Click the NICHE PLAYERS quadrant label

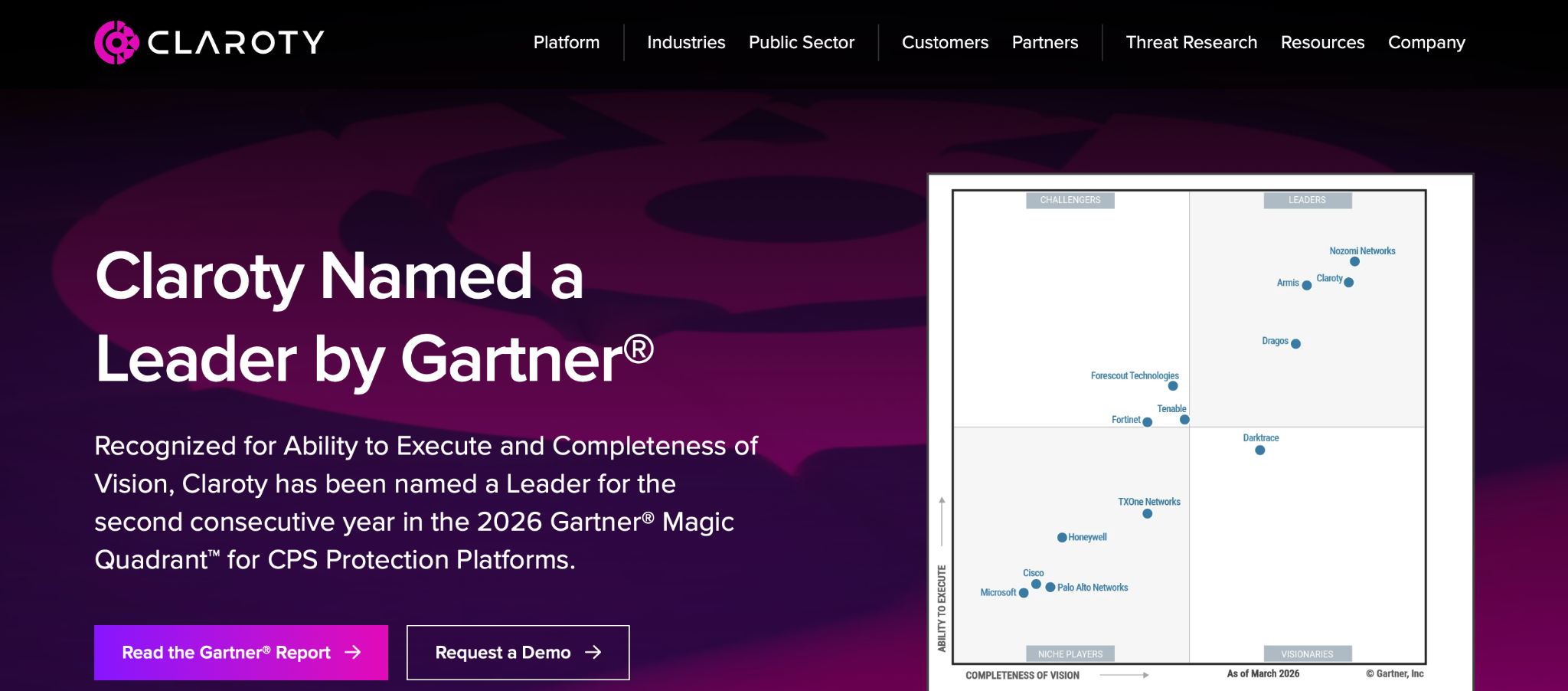tap(1070, 654)
